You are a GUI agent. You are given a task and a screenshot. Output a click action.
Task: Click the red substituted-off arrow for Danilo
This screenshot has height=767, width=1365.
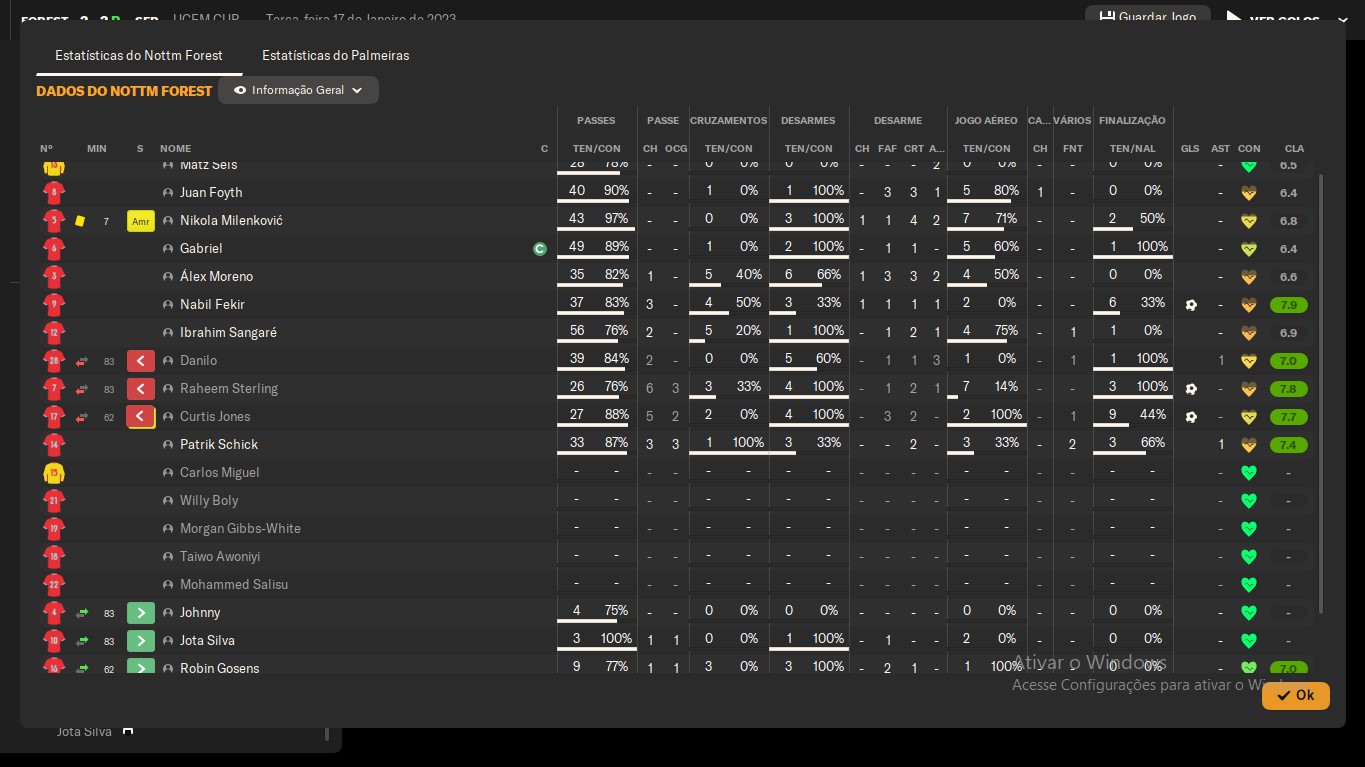click(141, 361)
